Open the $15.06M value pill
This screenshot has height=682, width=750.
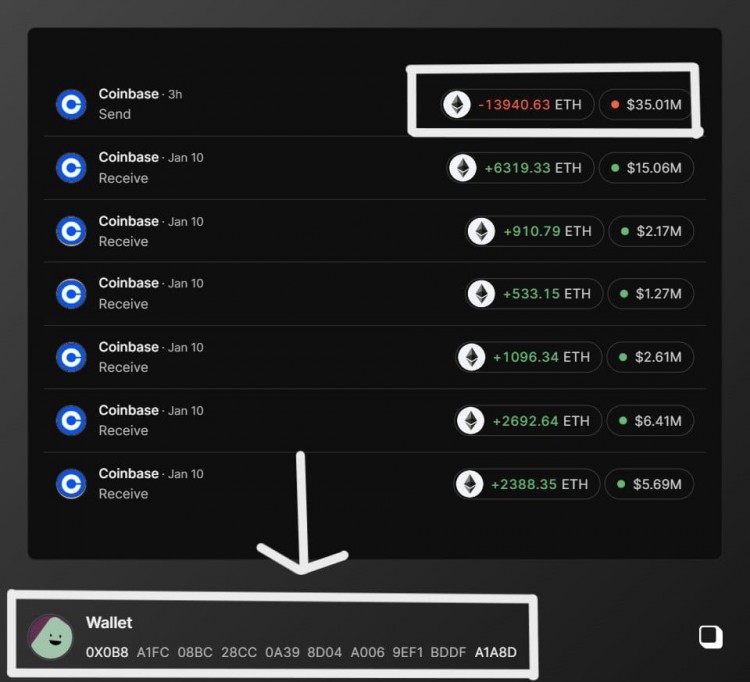(x=646, y=168)
